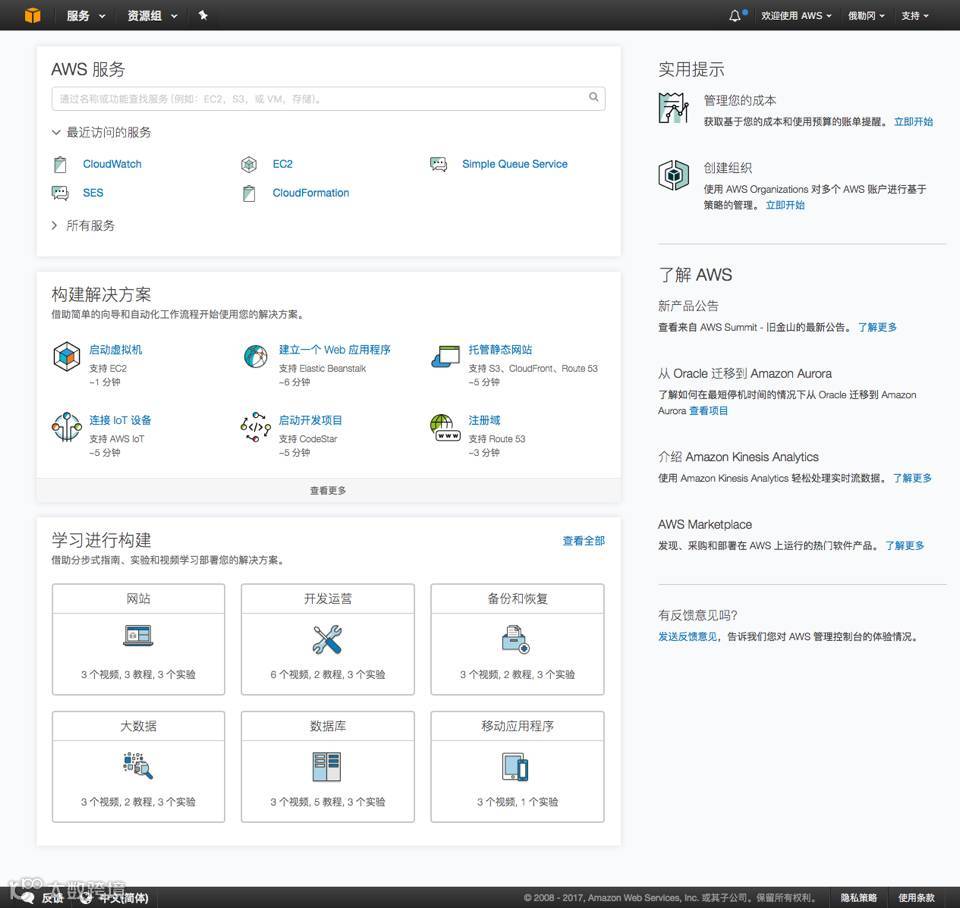Open the 网站 learning card icon
This screenshot has height=908, width=960.
138,636
